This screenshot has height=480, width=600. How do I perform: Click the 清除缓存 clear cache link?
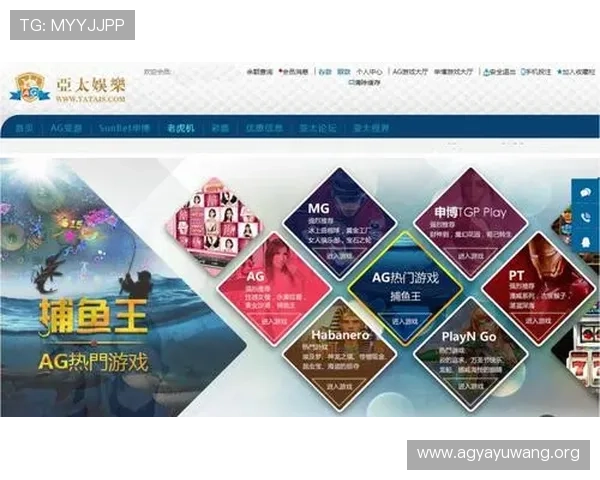364,82
